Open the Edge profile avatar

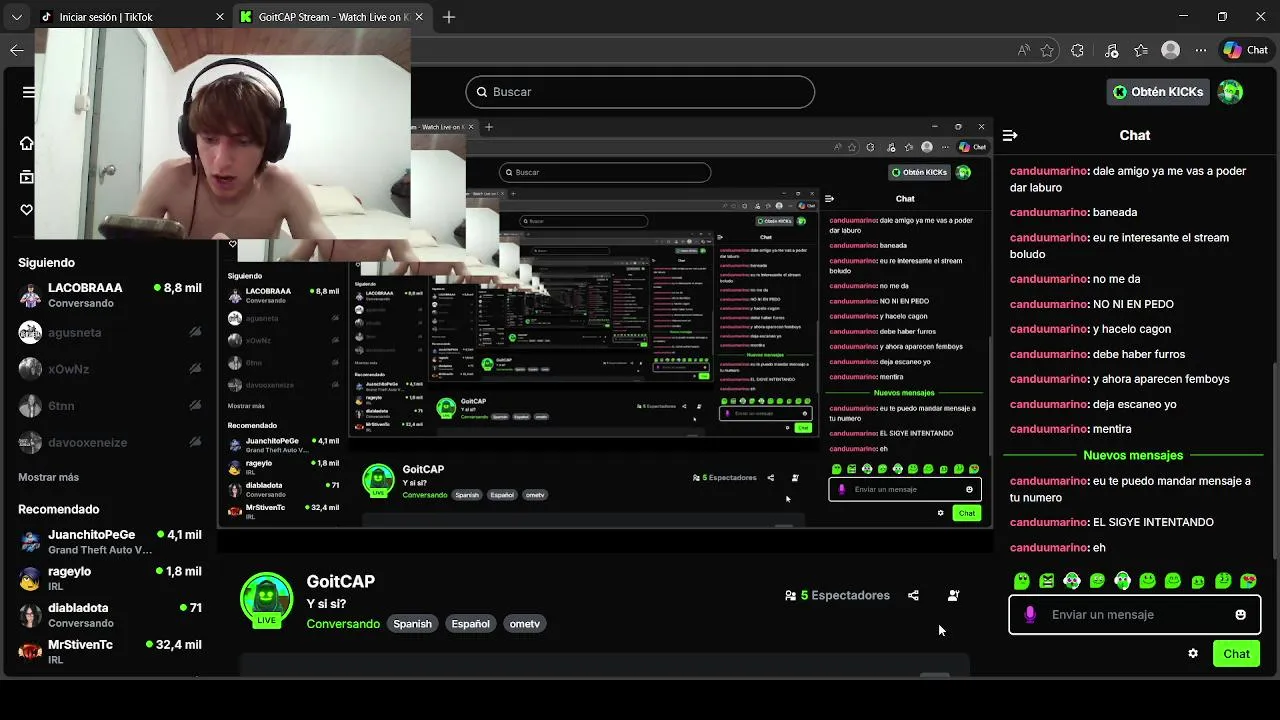pyautogui.click(x=1170, y=50)
